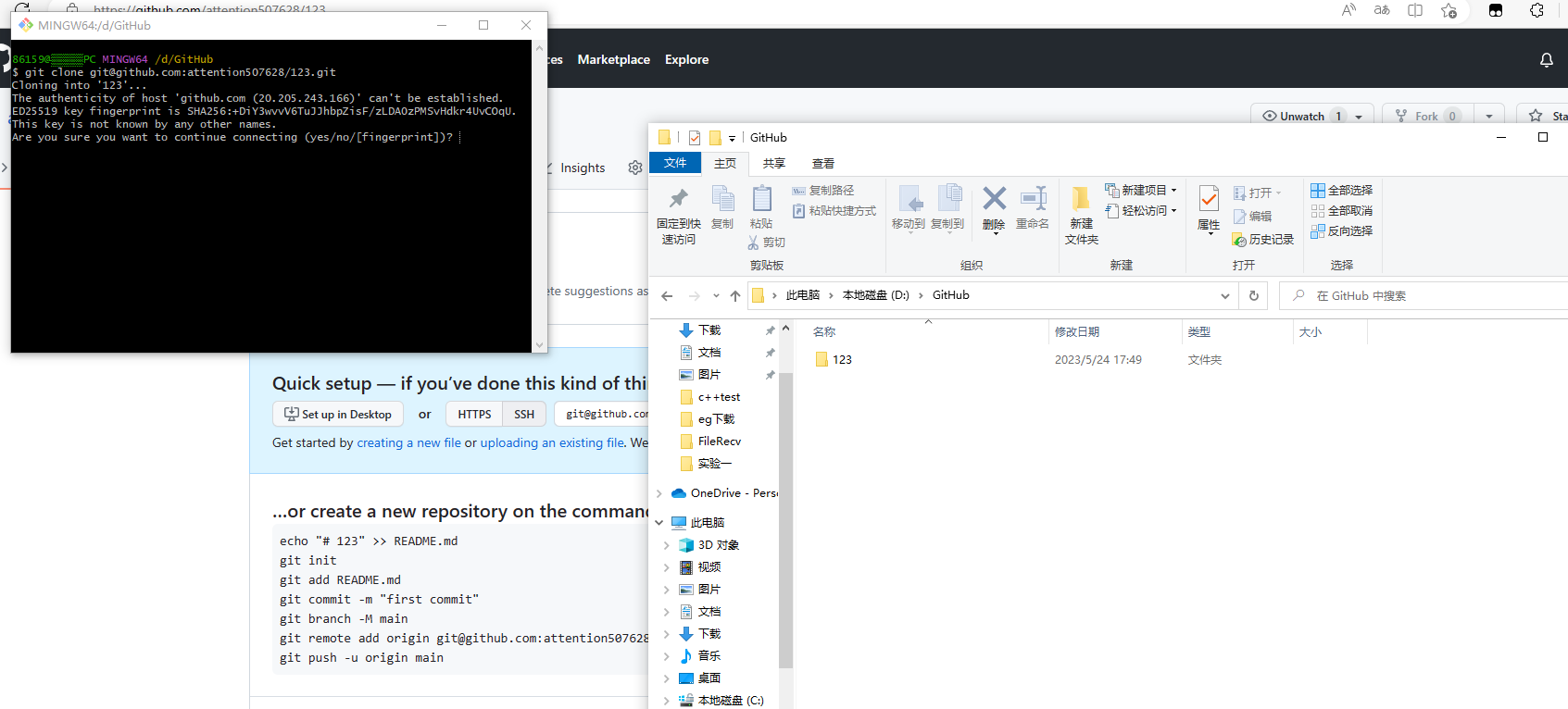The image size is (1568, 709).
Task: Go up one folder with the up arrow
Action: click(735, 296)
